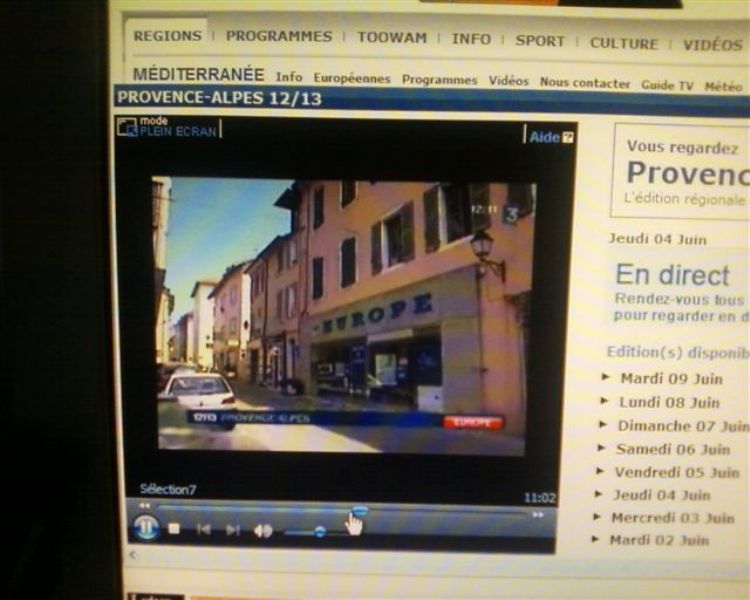750x600 pixels.
Task: Open the SPORT section
Action: [540, 41]
